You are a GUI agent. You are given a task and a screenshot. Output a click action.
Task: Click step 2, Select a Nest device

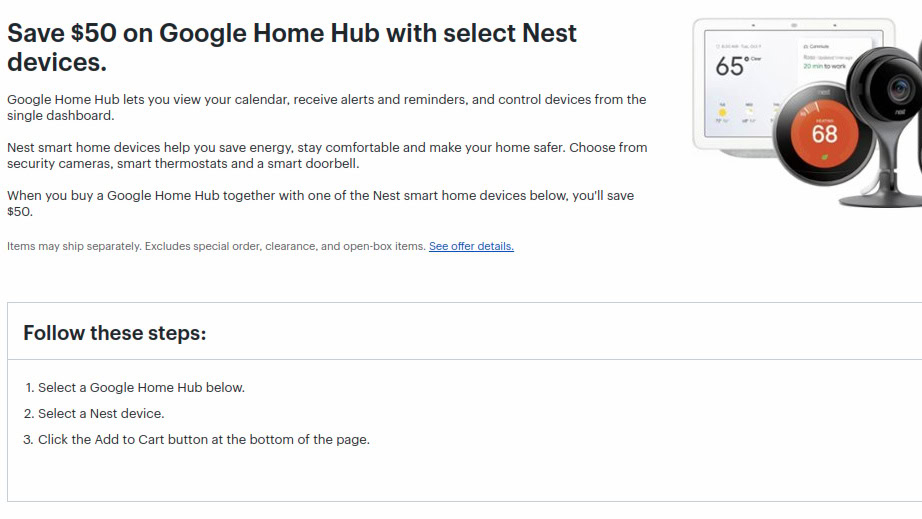101,413
